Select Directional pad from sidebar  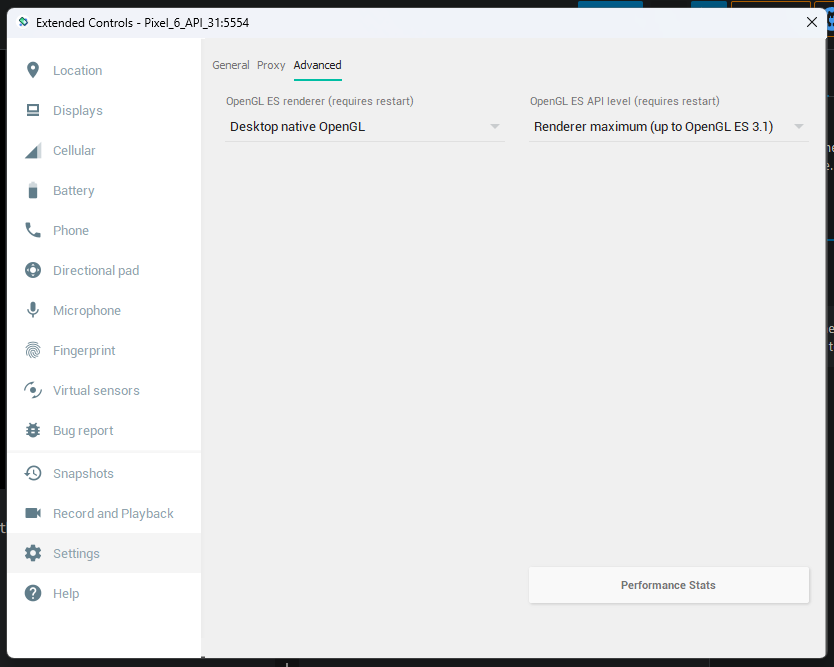coord(96,271)
